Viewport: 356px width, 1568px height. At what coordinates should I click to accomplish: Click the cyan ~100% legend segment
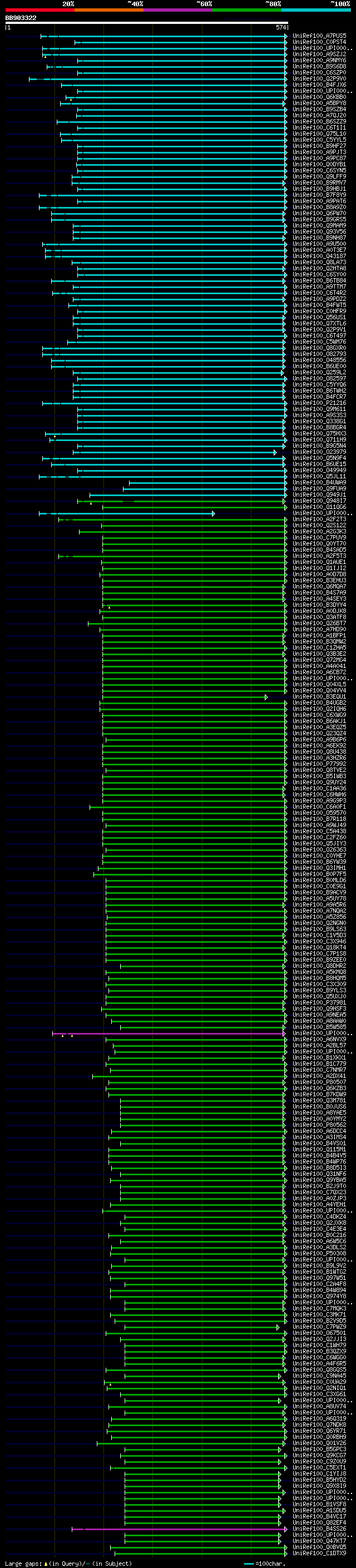316,10
